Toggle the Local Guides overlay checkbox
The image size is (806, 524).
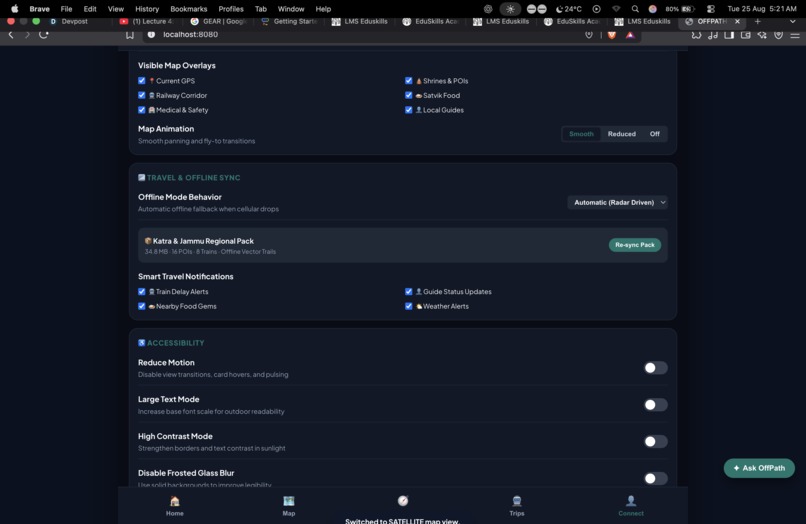[x=409, y=110]
